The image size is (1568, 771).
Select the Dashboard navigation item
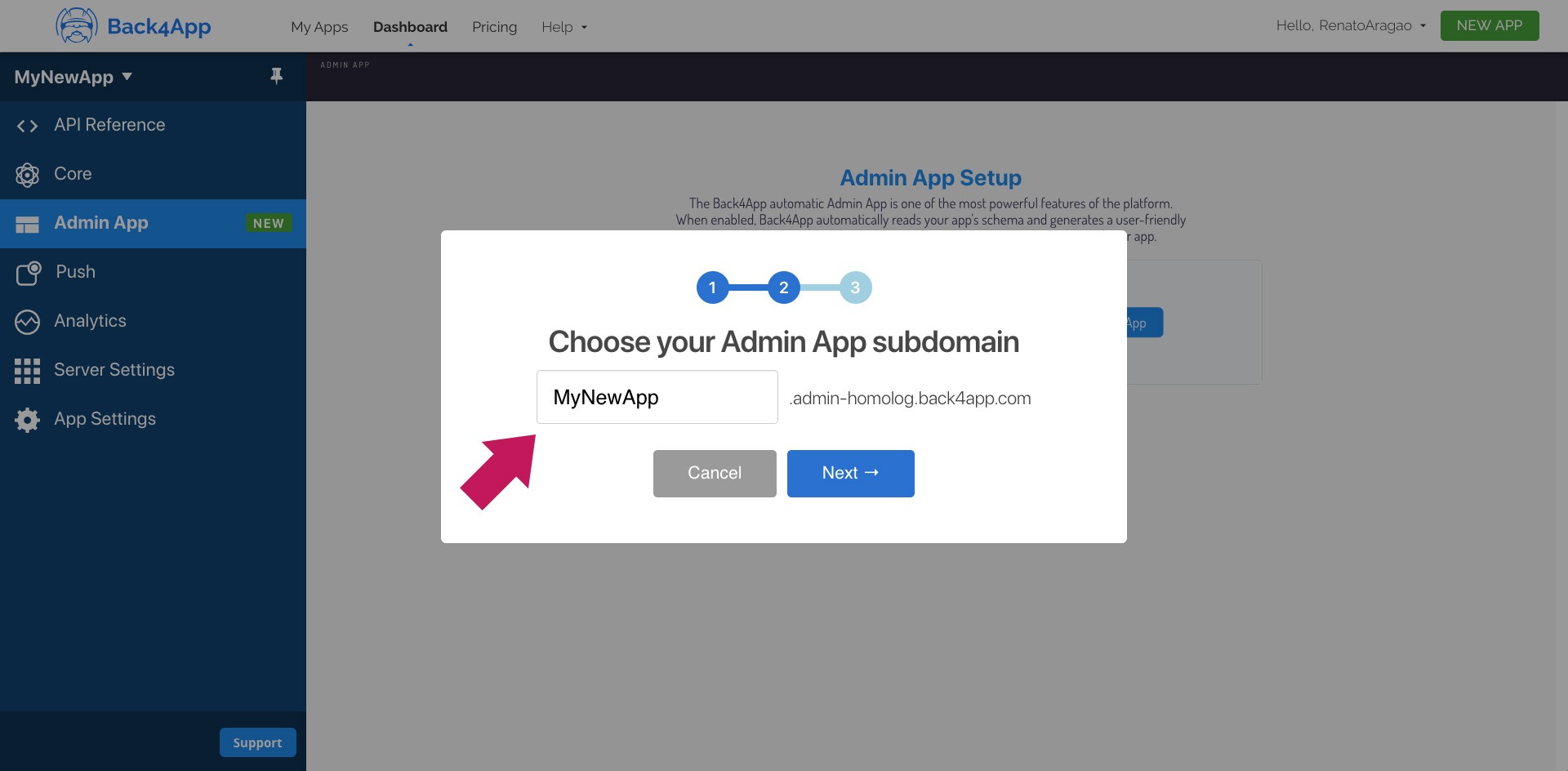(x=410, y=27)
